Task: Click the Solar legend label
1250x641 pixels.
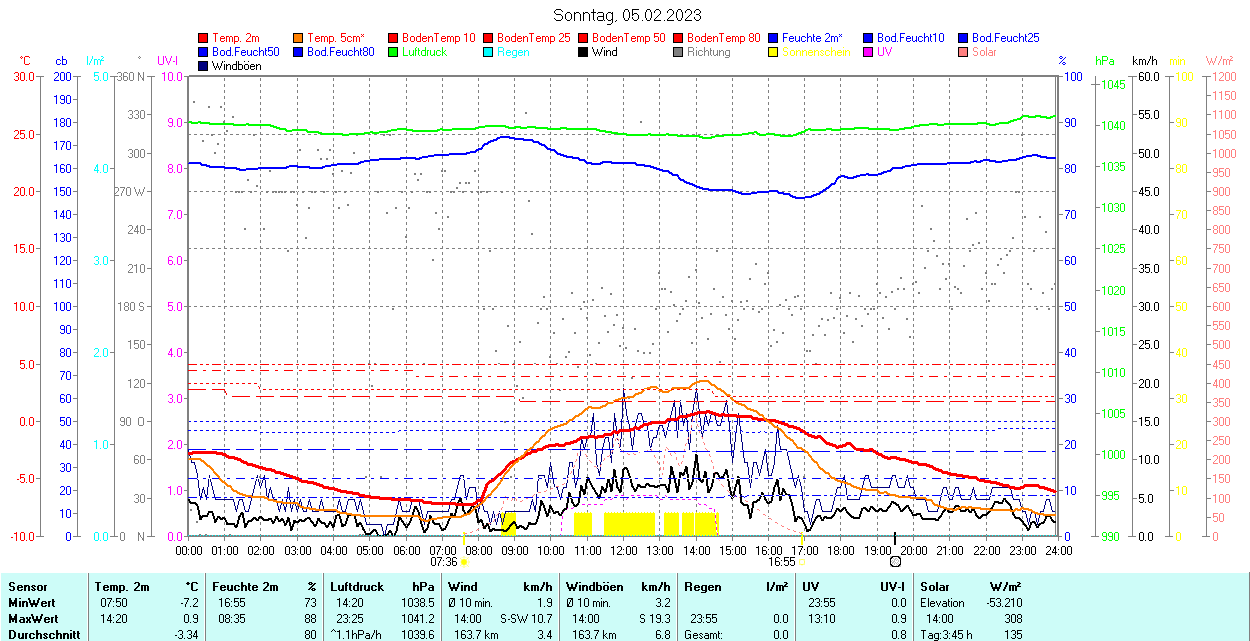Action: click(x=984, y=52)
